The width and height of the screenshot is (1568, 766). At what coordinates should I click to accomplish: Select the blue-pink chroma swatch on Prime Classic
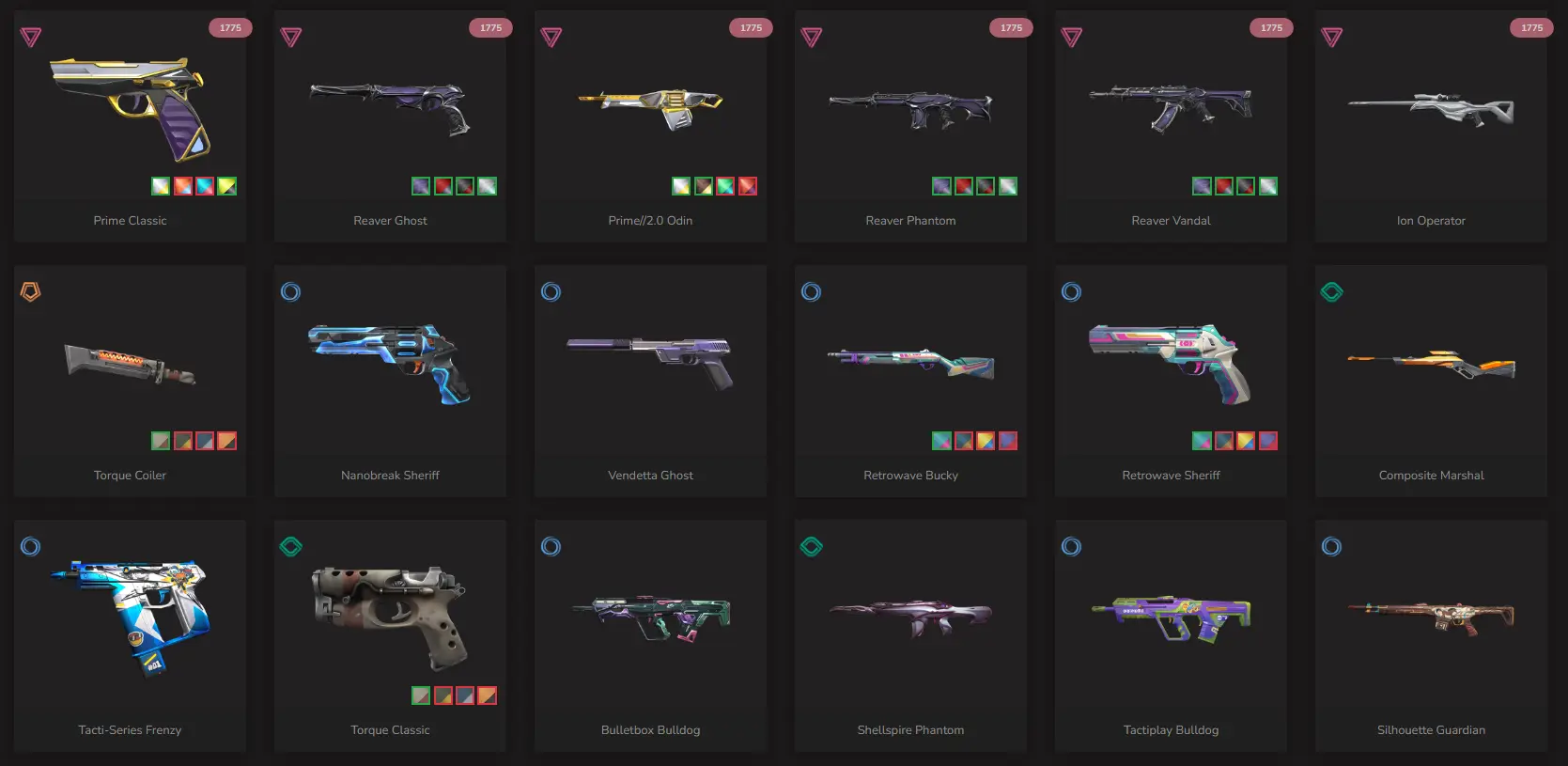(x=205, y=186)
